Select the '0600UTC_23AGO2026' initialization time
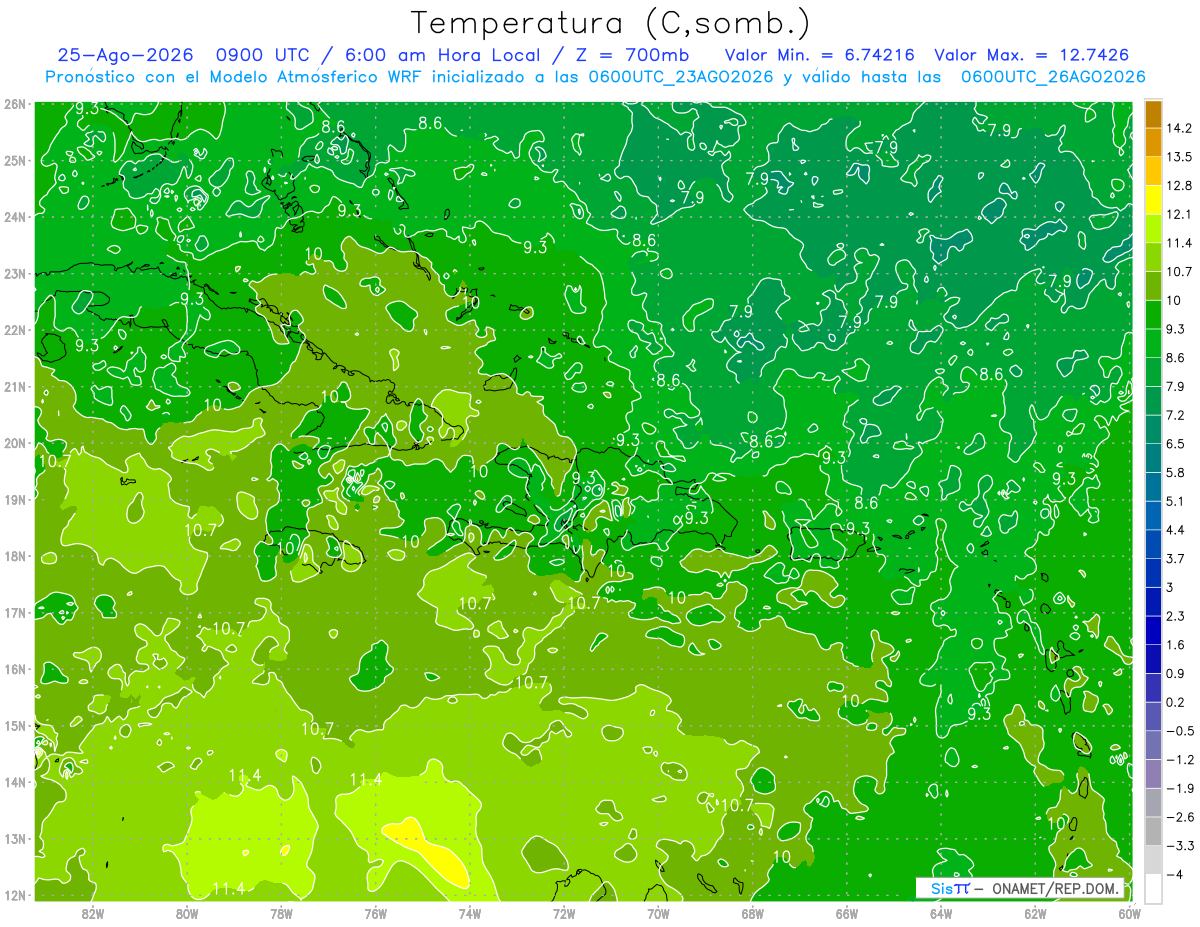This screenshot has height=927, width=1200. pyautogui.click(x=681, y=77)
